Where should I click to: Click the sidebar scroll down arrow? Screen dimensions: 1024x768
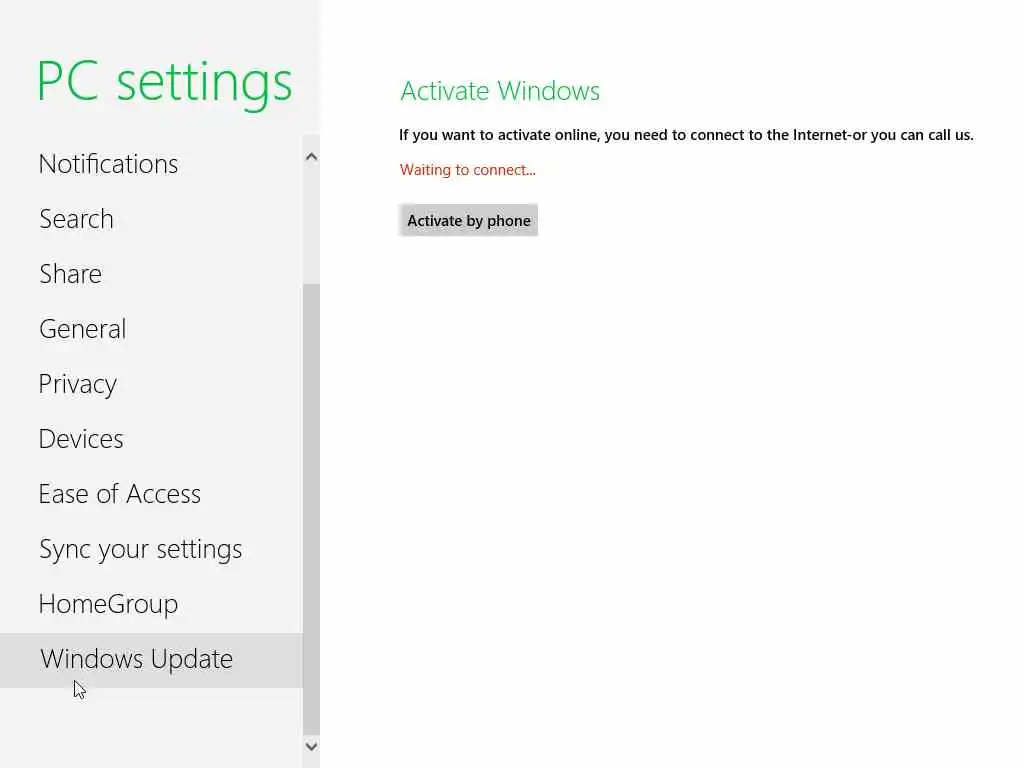(312, 746)
